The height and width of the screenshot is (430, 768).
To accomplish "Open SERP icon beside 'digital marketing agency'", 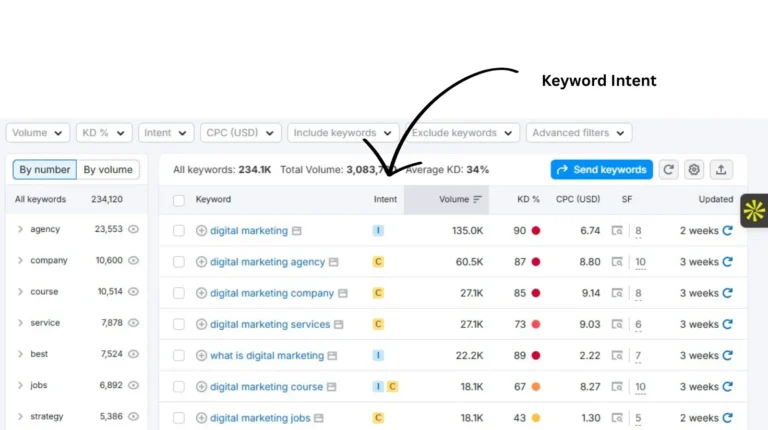I will coord(334,262).
